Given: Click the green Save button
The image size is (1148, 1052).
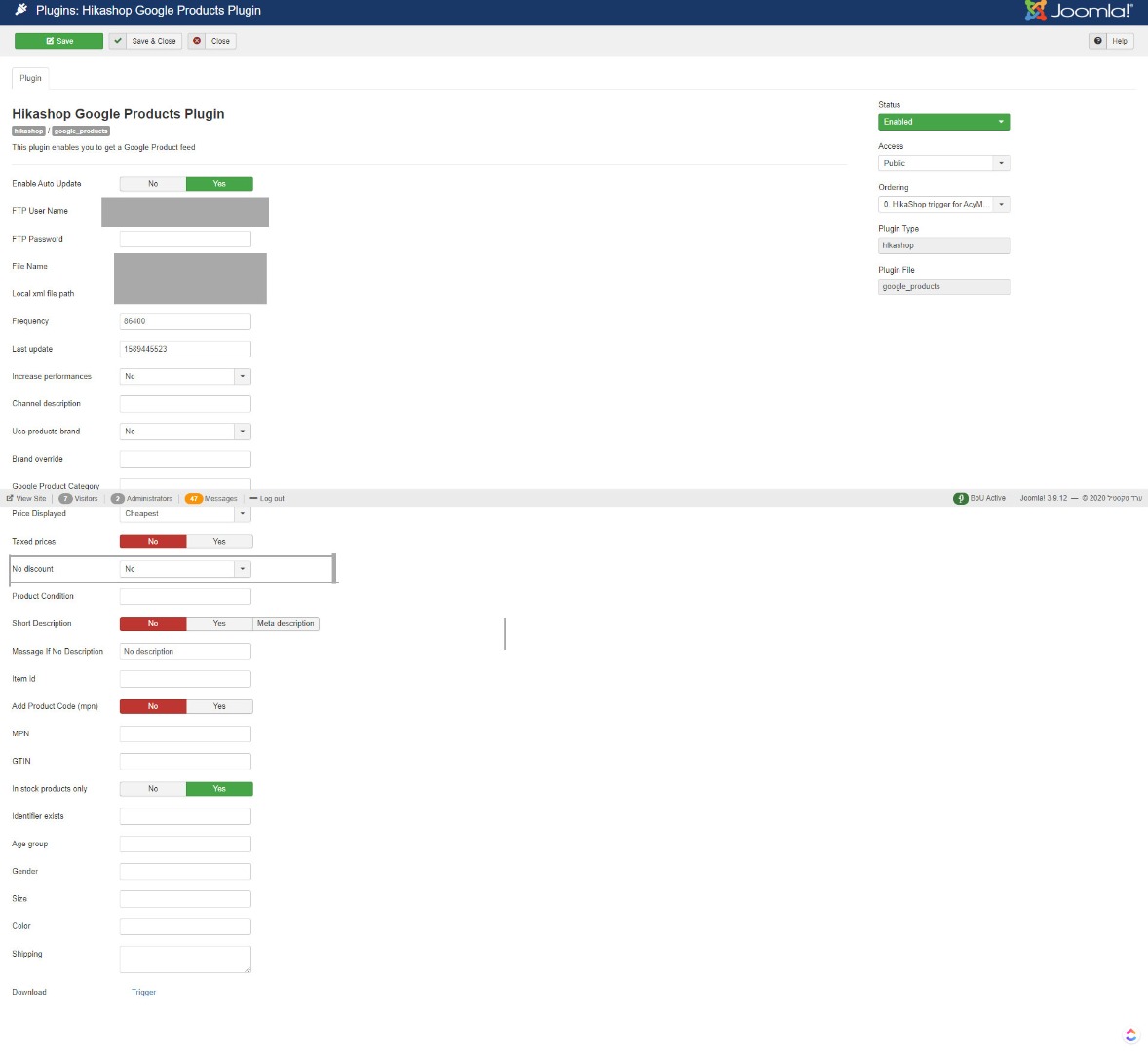Looking at the screenshot, I should coord(58,41).
